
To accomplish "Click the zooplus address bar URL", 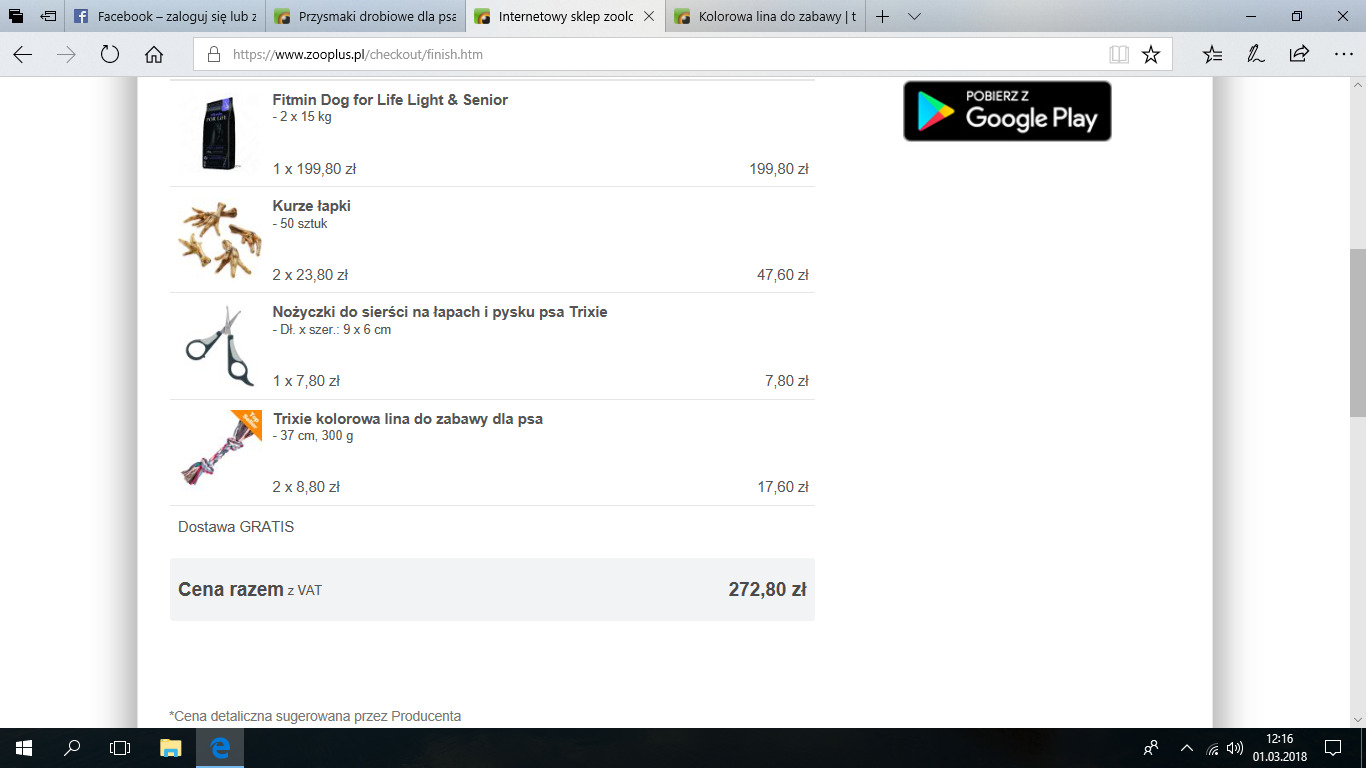I will (x=358, y=55).
